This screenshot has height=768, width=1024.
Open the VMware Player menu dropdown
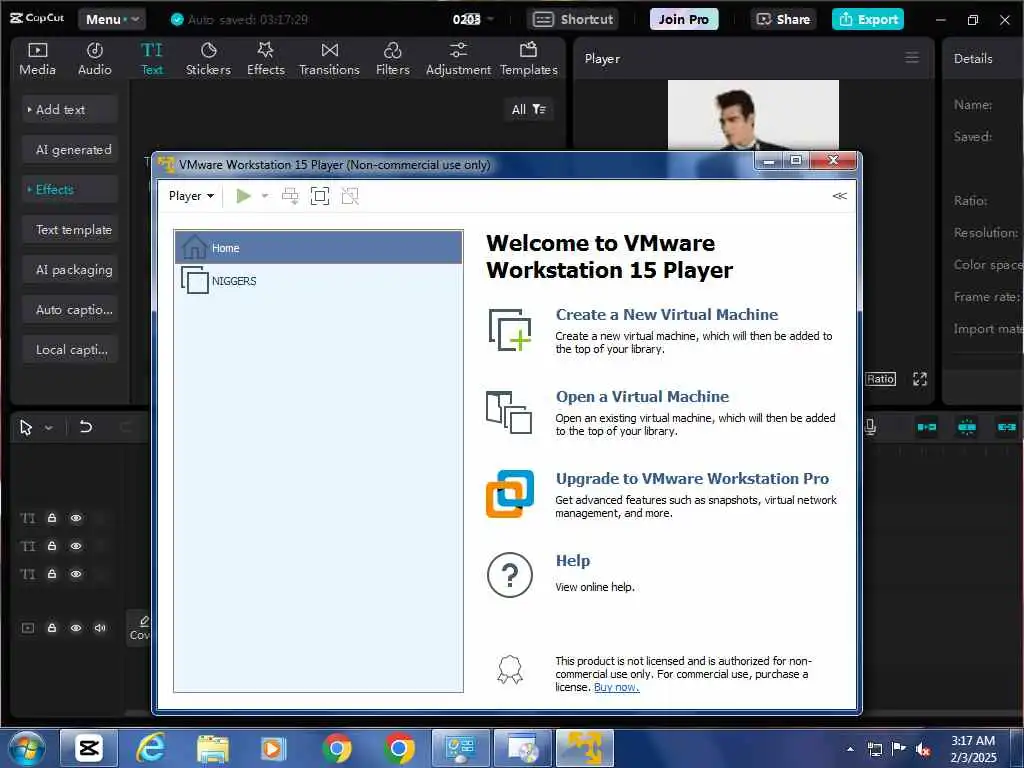(191, 196)
